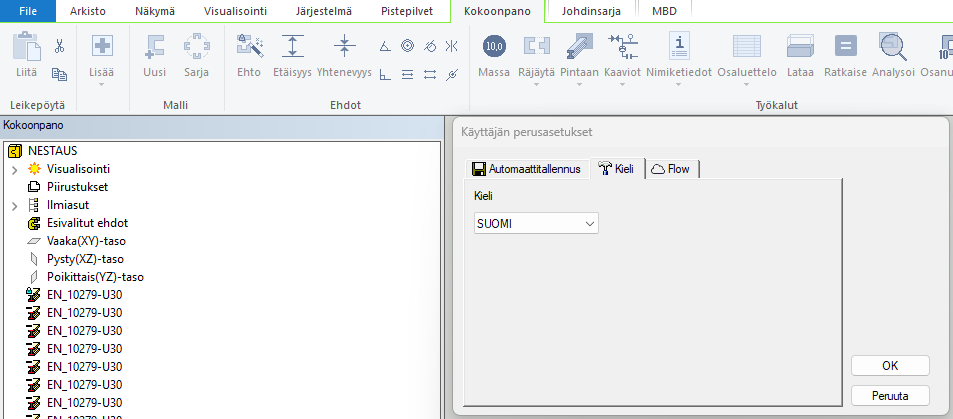The image size is (953, 419).
Task: Launch the Analysoi magnifier tool
Action: pyautogui.click(x=892, y=47)
